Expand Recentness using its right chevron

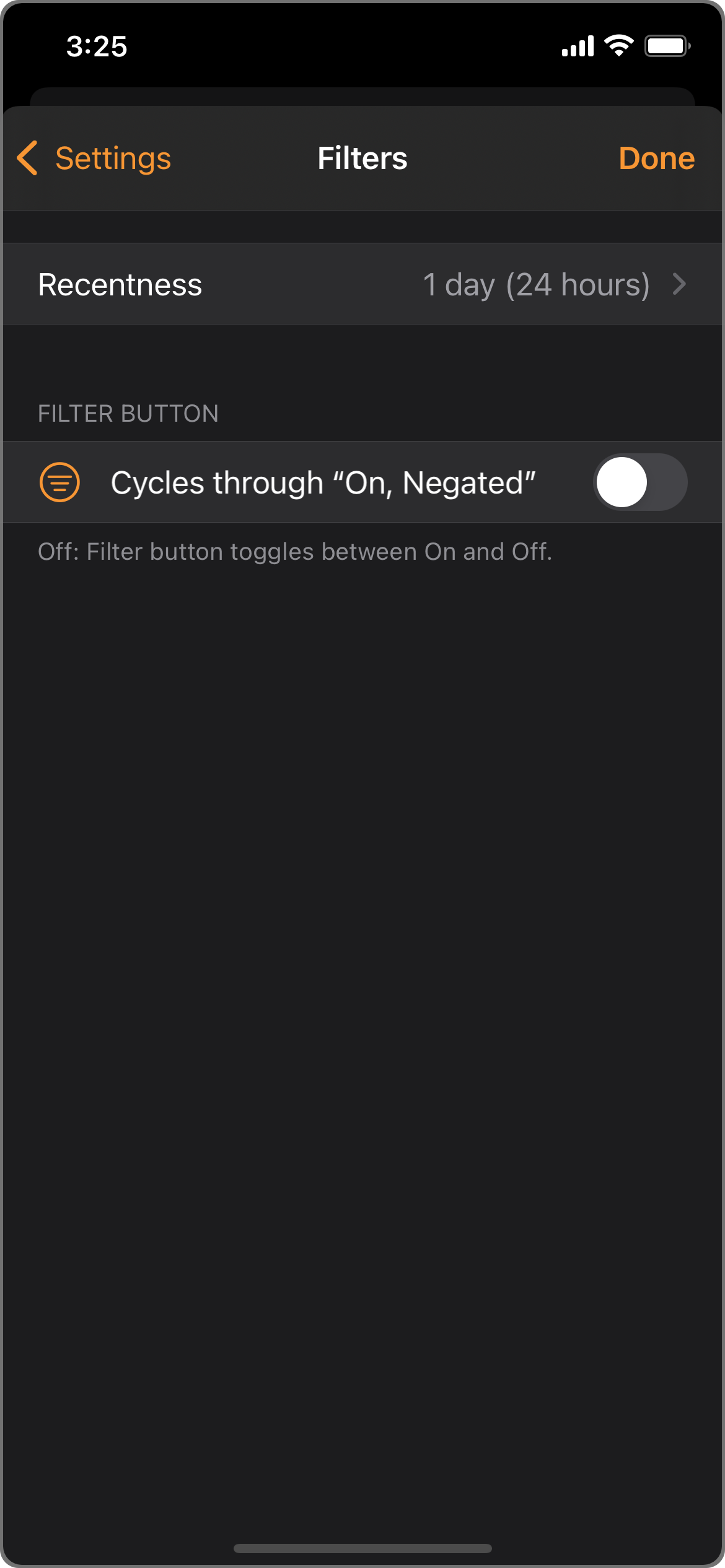(680, 285)
